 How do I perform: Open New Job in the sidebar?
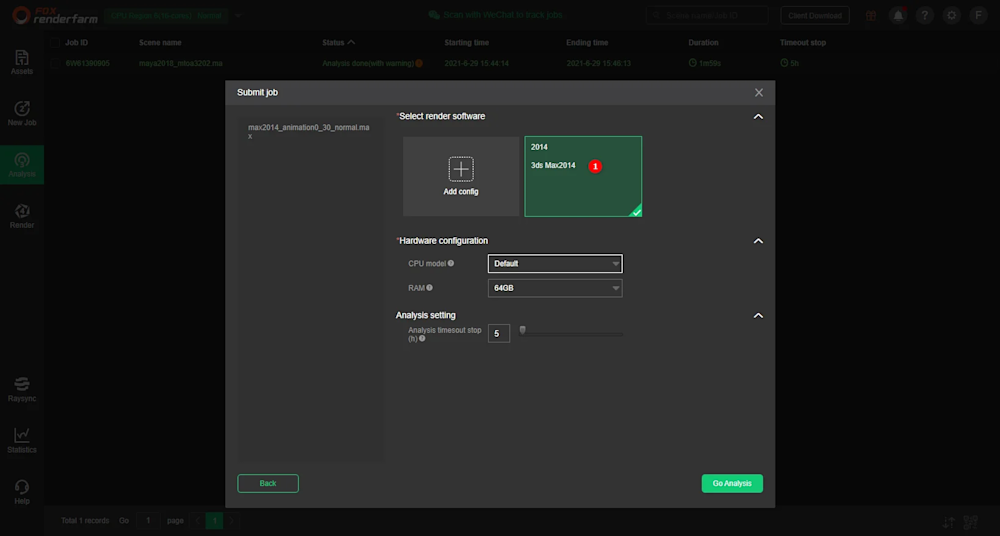point(22,114)
